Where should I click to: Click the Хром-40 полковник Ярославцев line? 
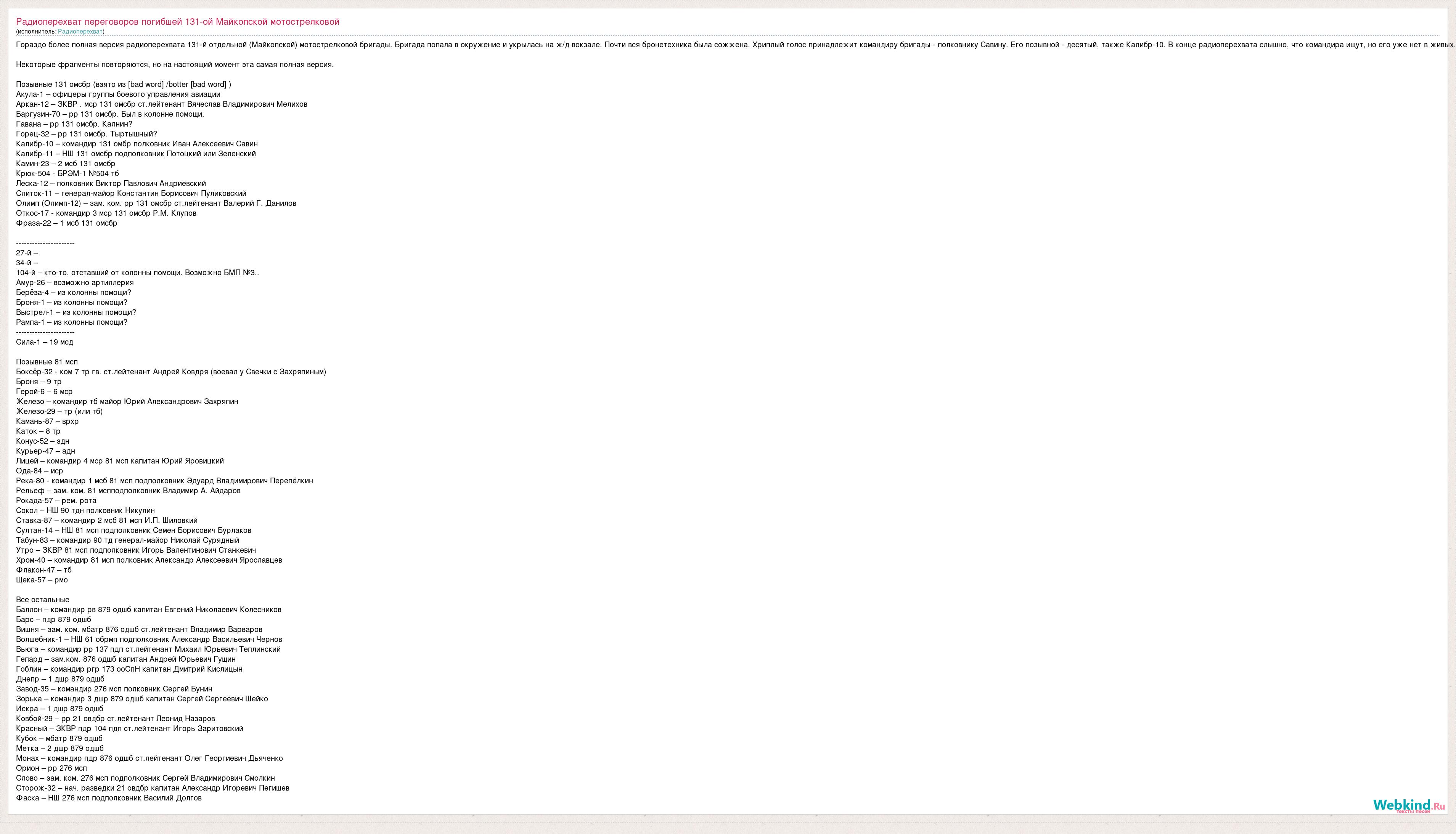pyautogui.click(x=148, y=560)
